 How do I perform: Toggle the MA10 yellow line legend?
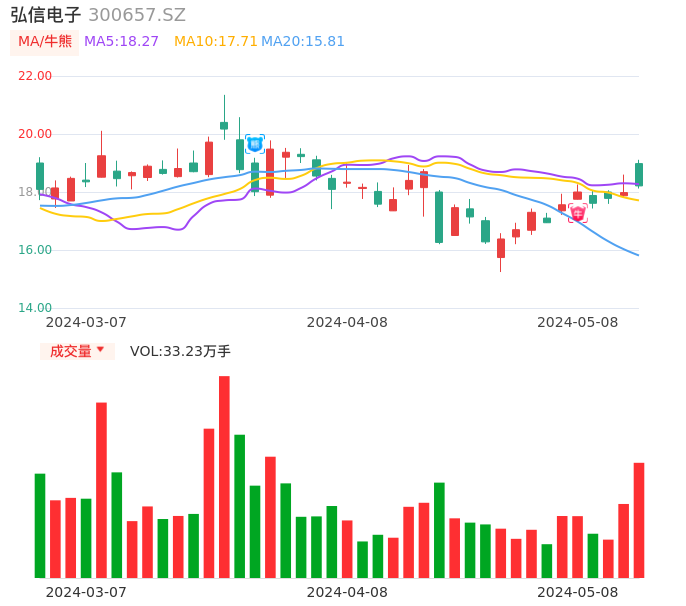[x=215, y=42]
